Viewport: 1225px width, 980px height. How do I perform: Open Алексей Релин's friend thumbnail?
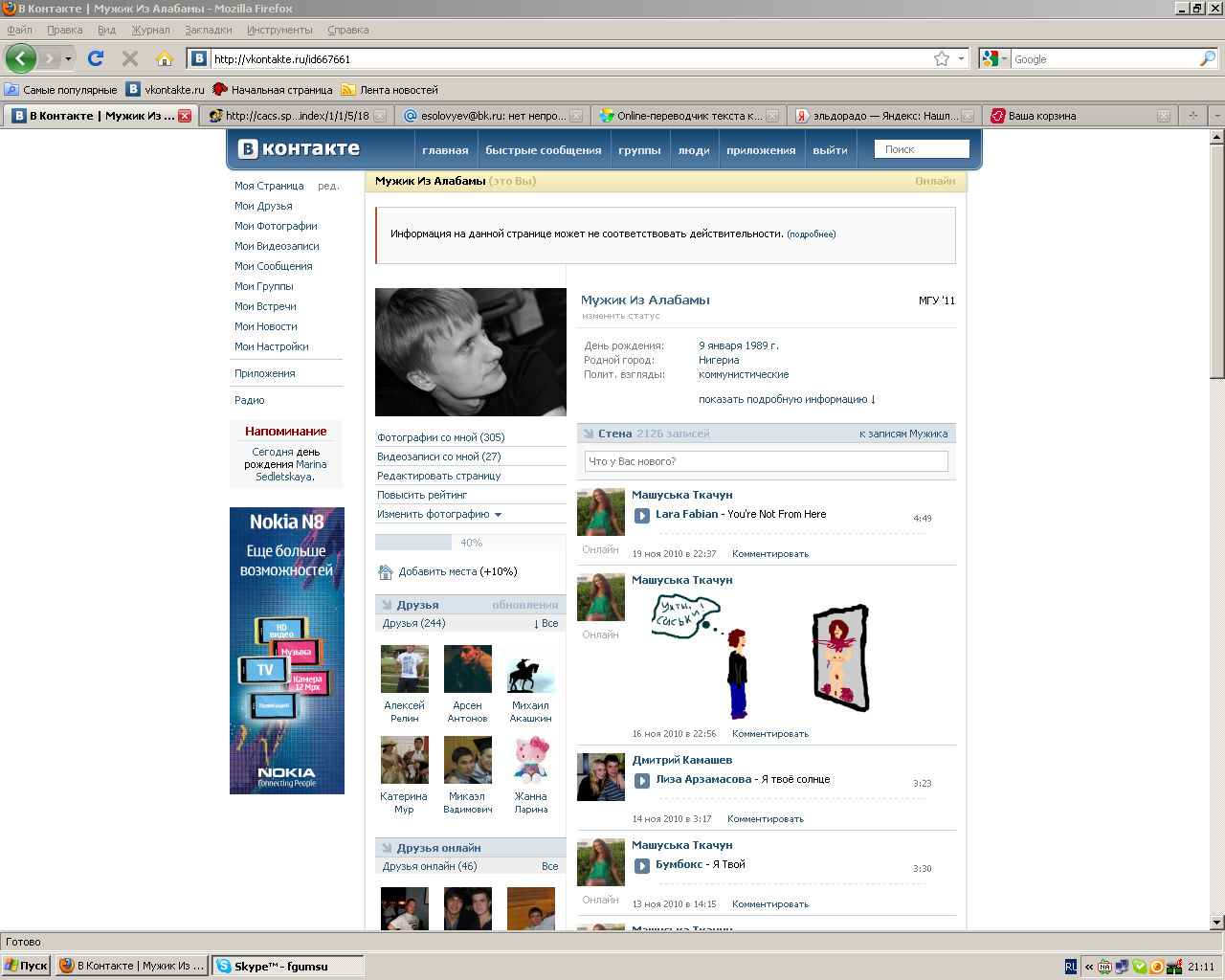coord(405,669)
